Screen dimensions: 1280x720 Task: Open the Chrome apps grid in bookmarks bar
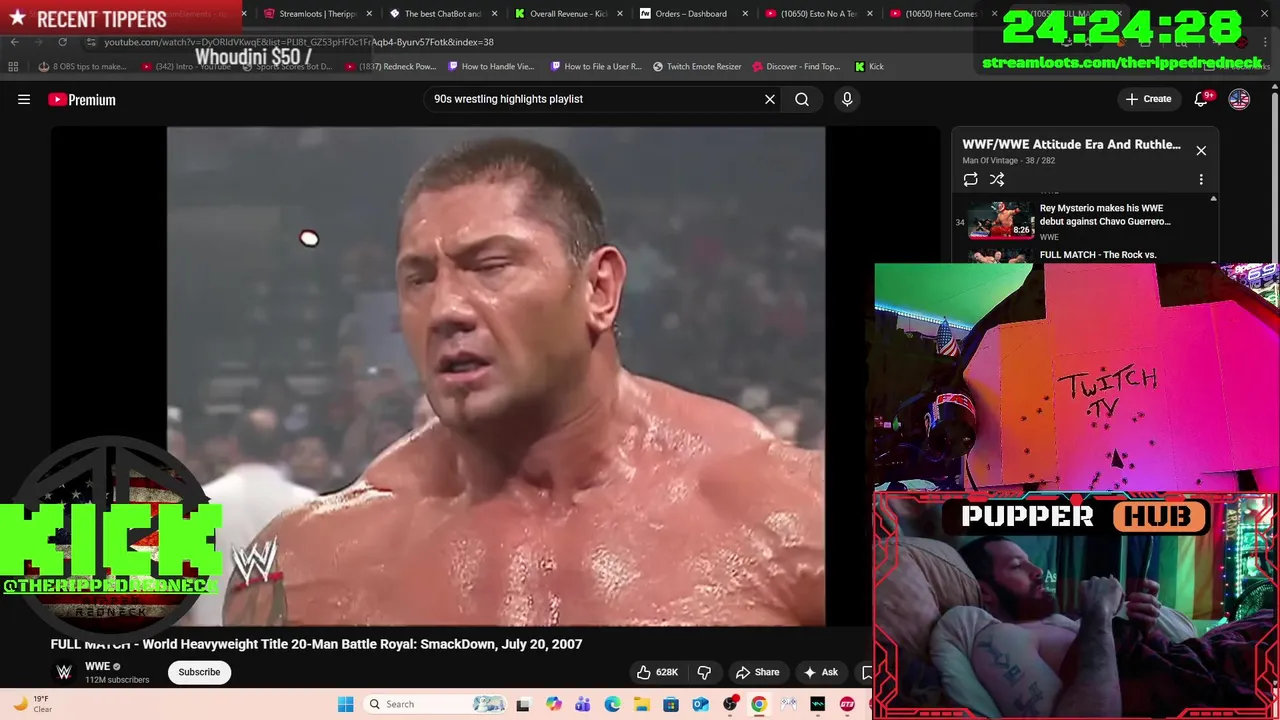click(x=13, y=66)
